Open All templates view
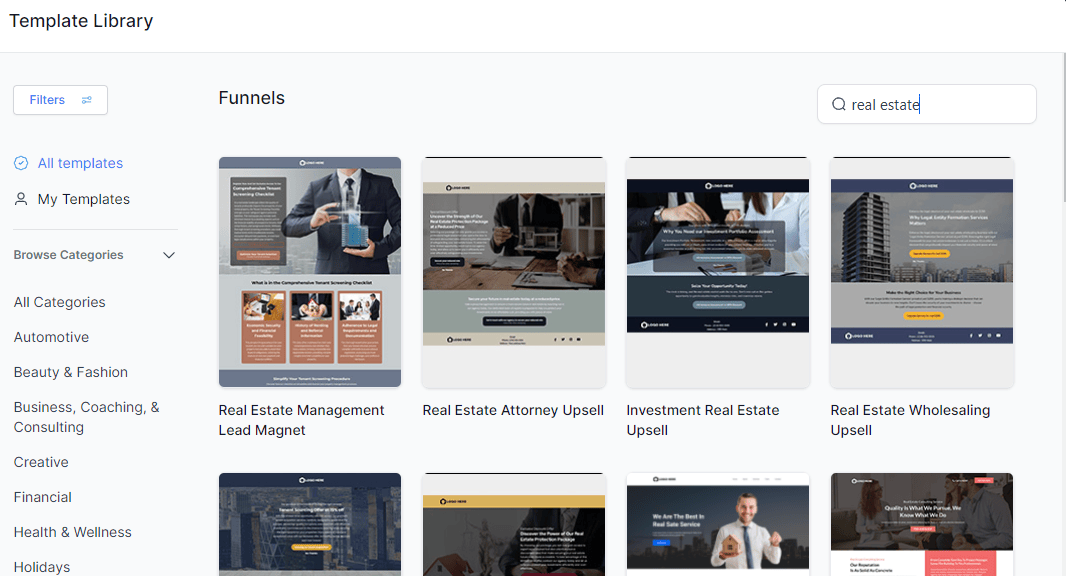This screenshot has height=576, width=1066. click(80, 163)
